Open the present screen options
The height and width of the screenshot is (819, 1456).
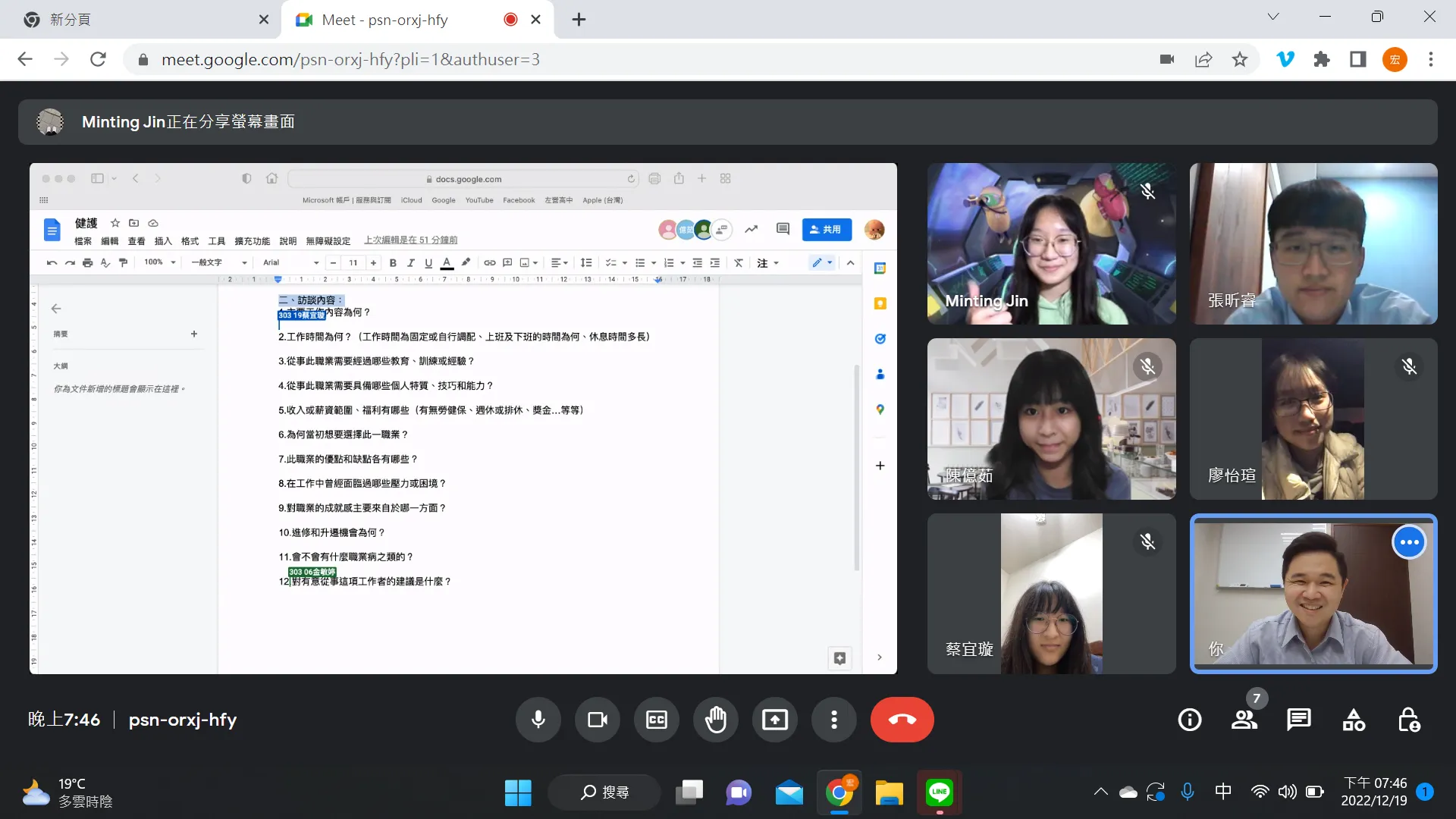[x=774, y=720]
